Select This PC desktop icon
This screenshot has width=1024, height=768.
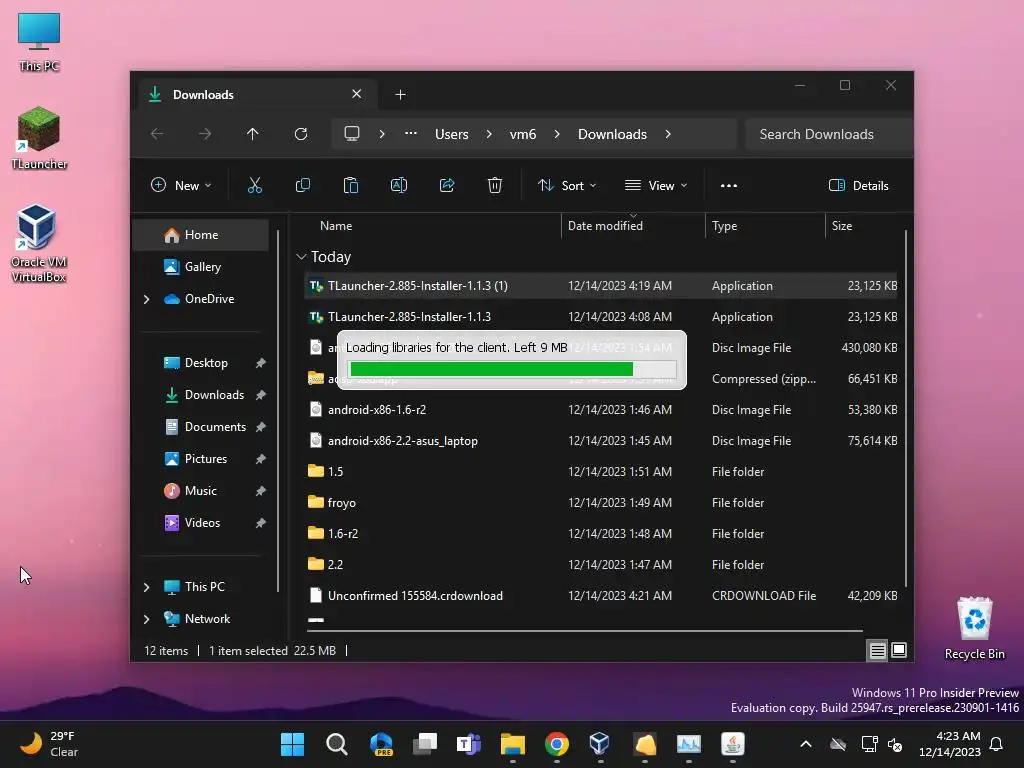39,41
